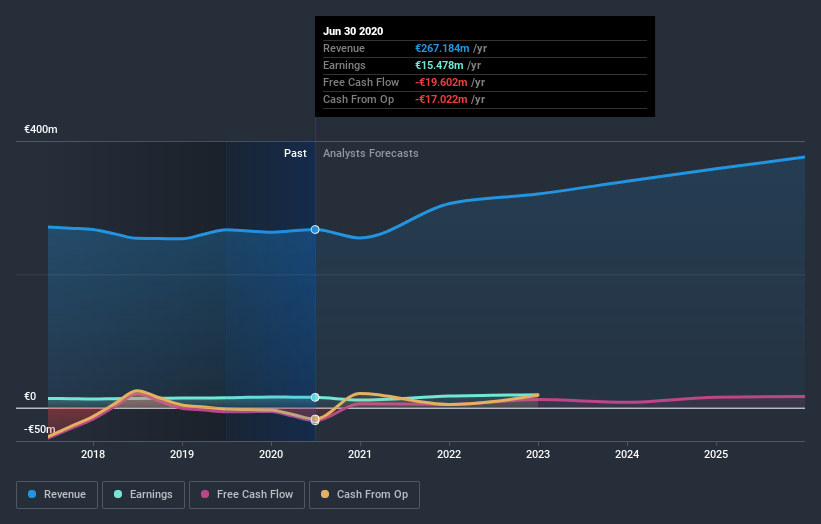Click the Cash From Op marker at Jun 2020

coord(315,419)
